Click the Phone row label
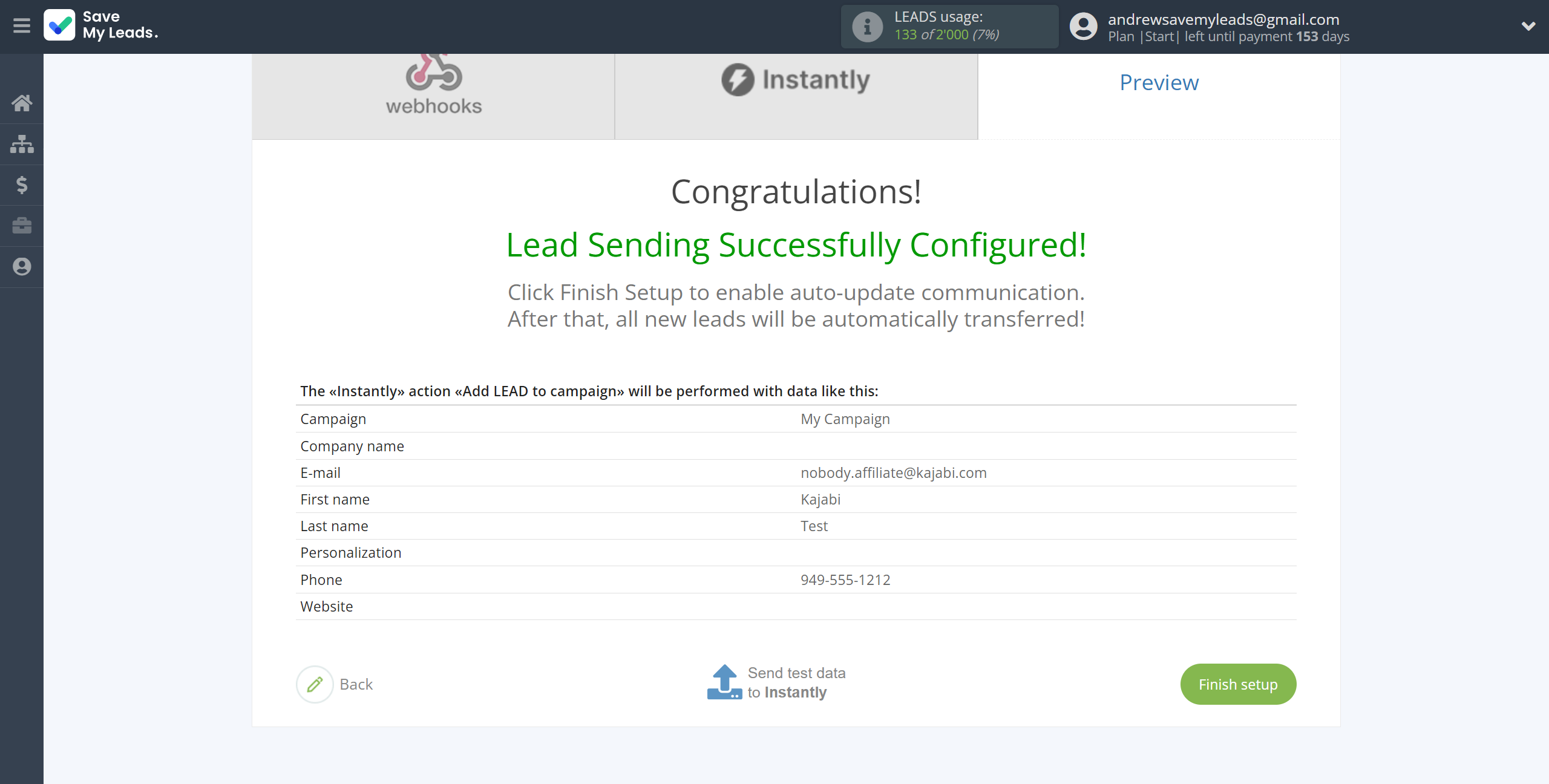 pyautogui.click(x=321, y=580)
